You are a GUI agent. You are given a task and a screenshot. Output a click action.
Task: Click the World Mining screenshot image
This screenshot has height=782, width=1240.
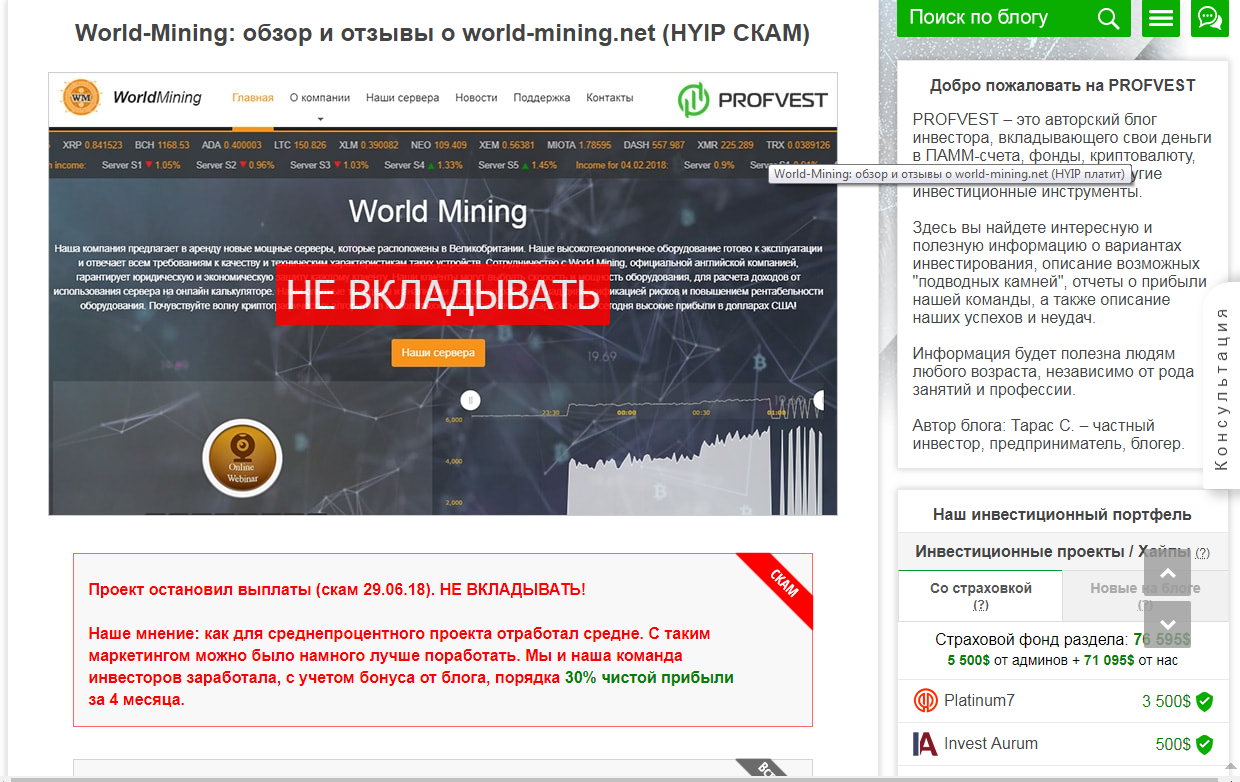point(443,294)
